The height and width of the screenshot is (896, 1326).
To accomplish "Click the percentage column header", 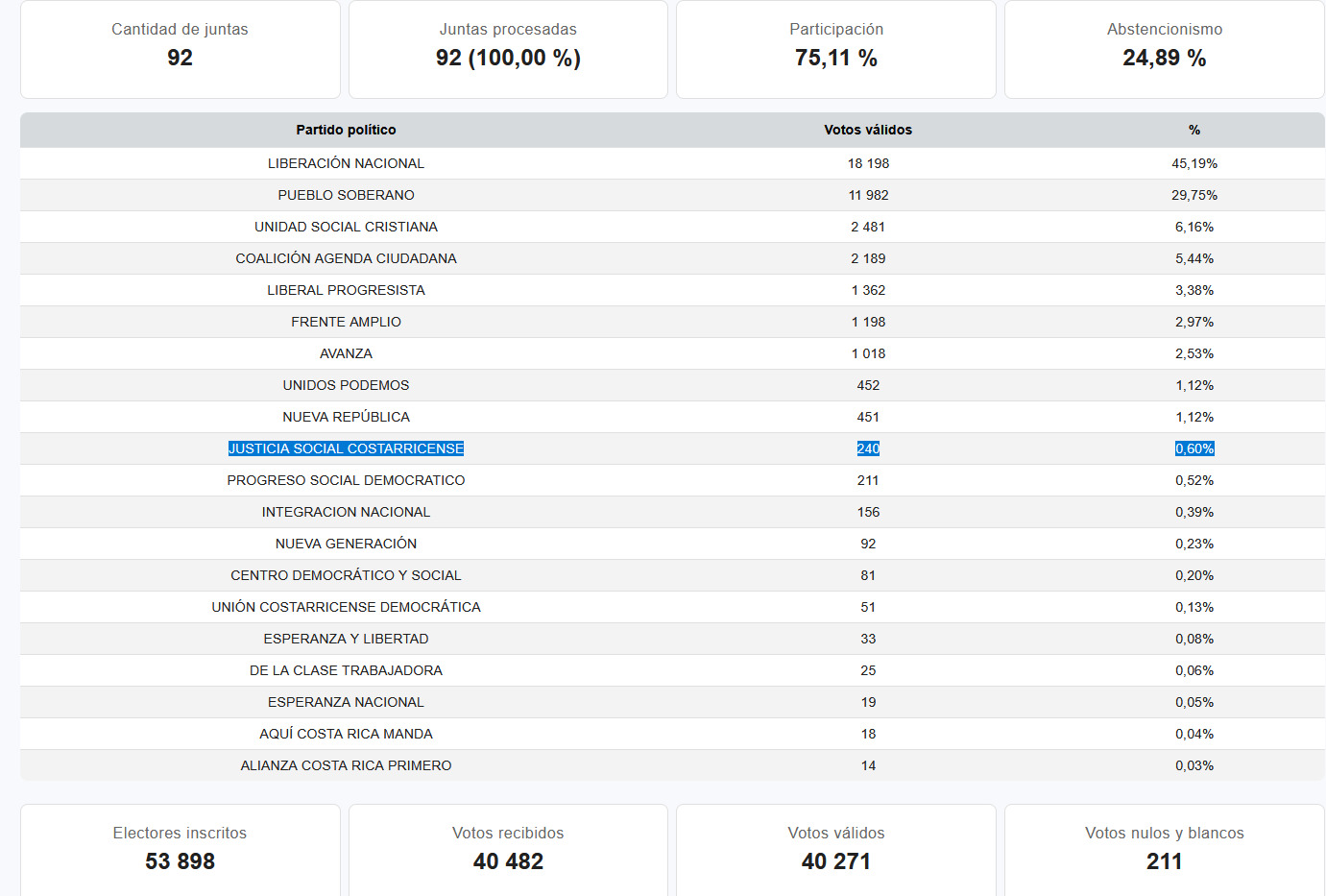I will click(1193, 130).
